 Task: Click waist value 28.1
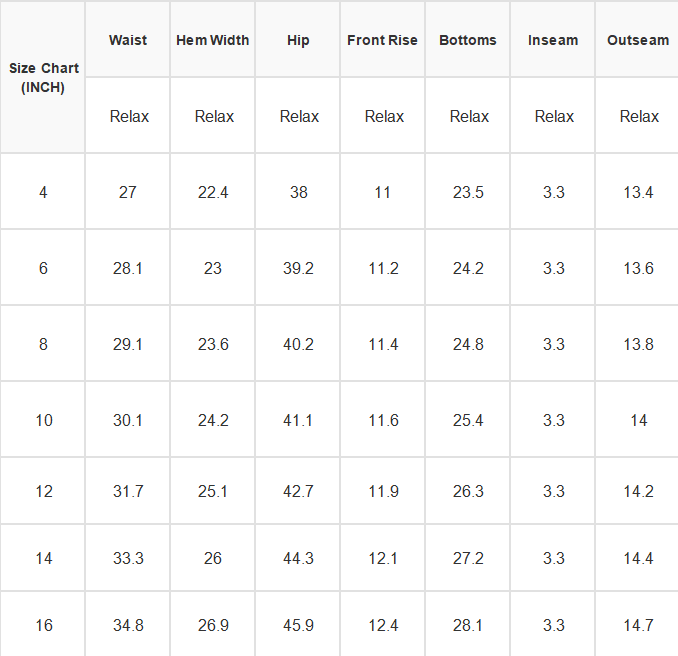pos(128,268)
